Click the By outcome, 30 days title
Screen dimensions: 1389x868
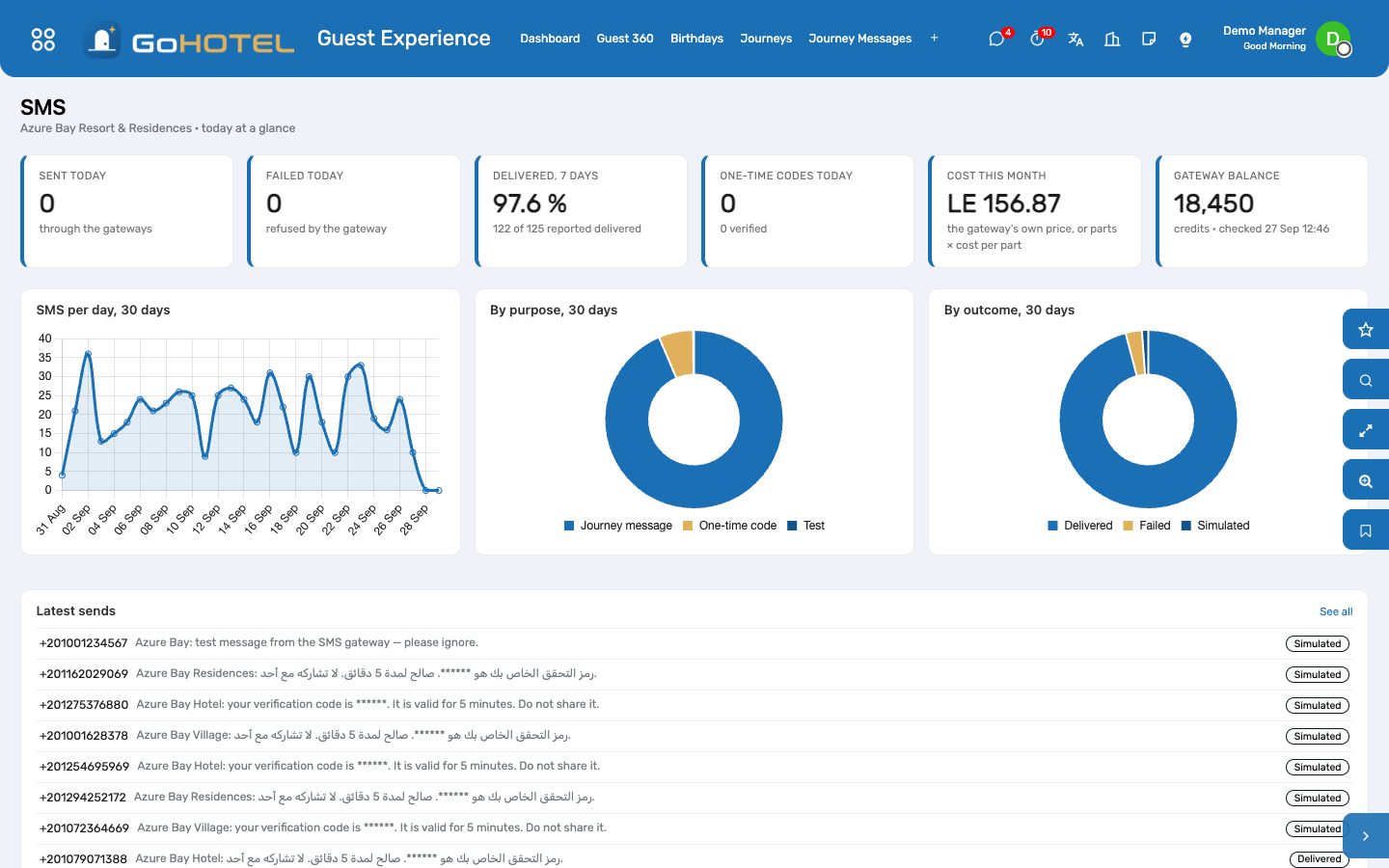[x=1009, y=311]
